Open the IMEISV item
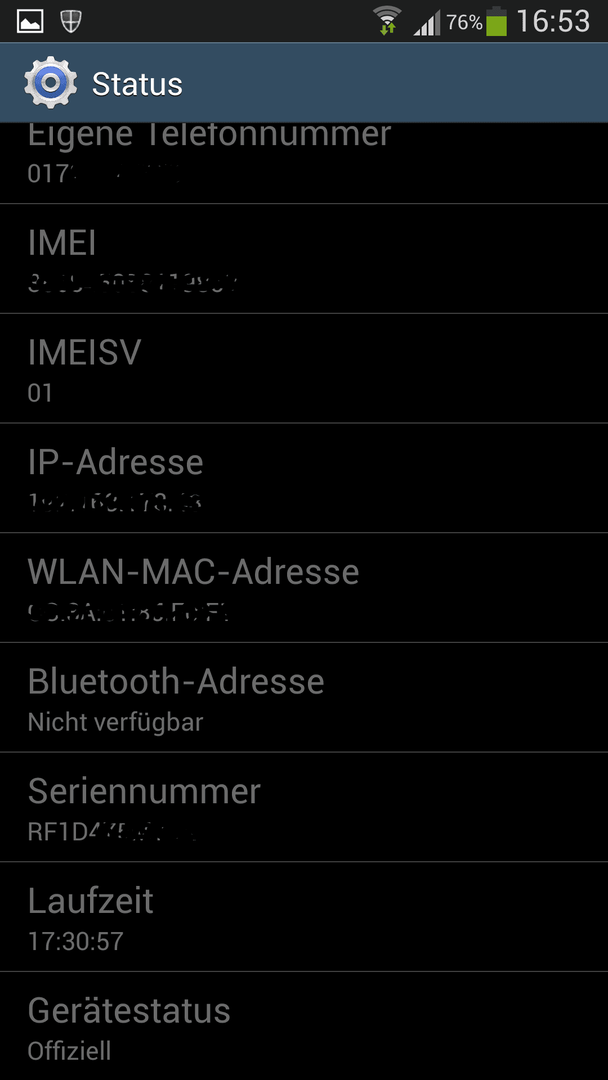The width and height of the screenshot is (608, 1080). [x=304, y=368]
